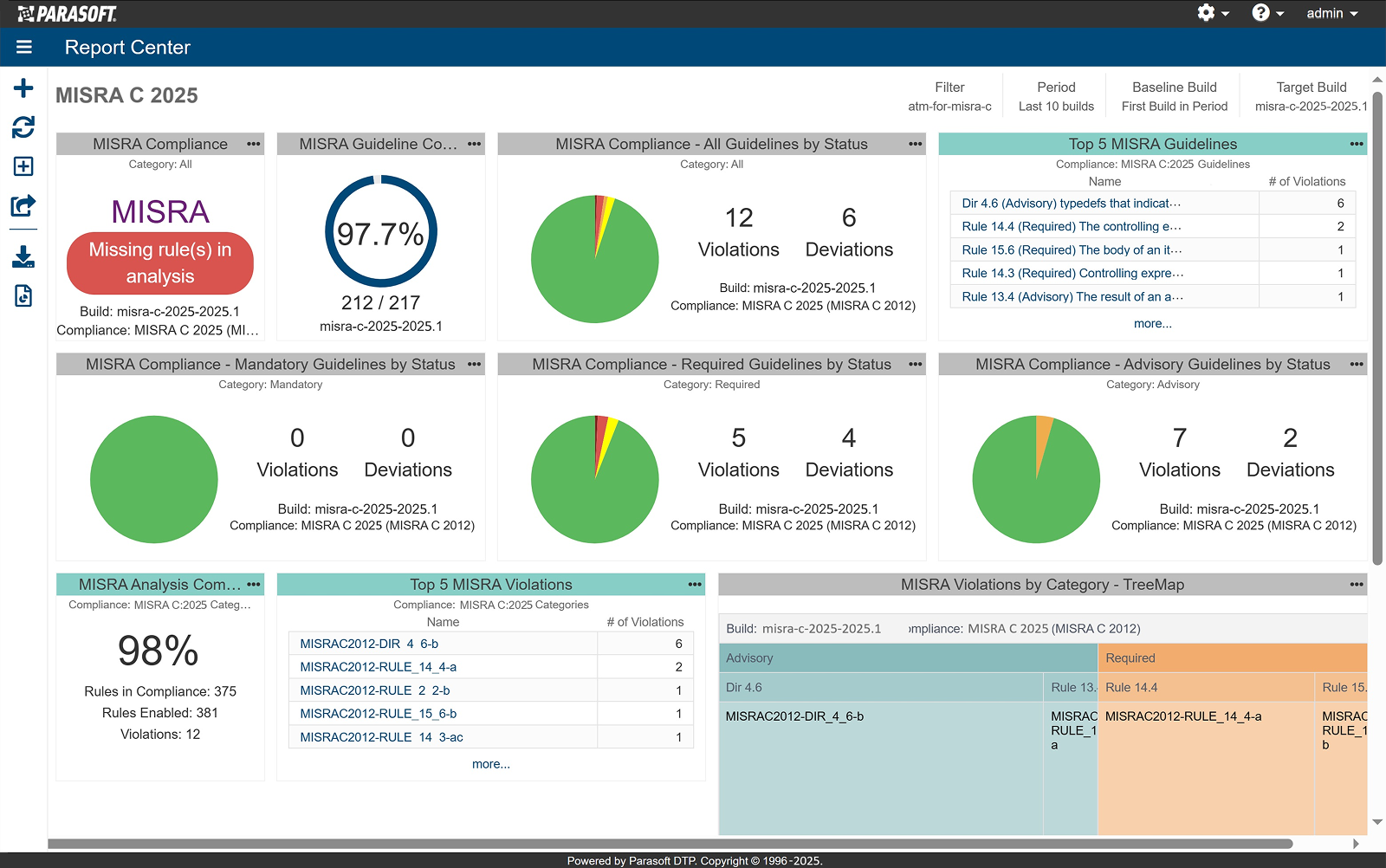Open TreeMap widget ellipsis menu

pyautogui.click(x=1357, y=584)
